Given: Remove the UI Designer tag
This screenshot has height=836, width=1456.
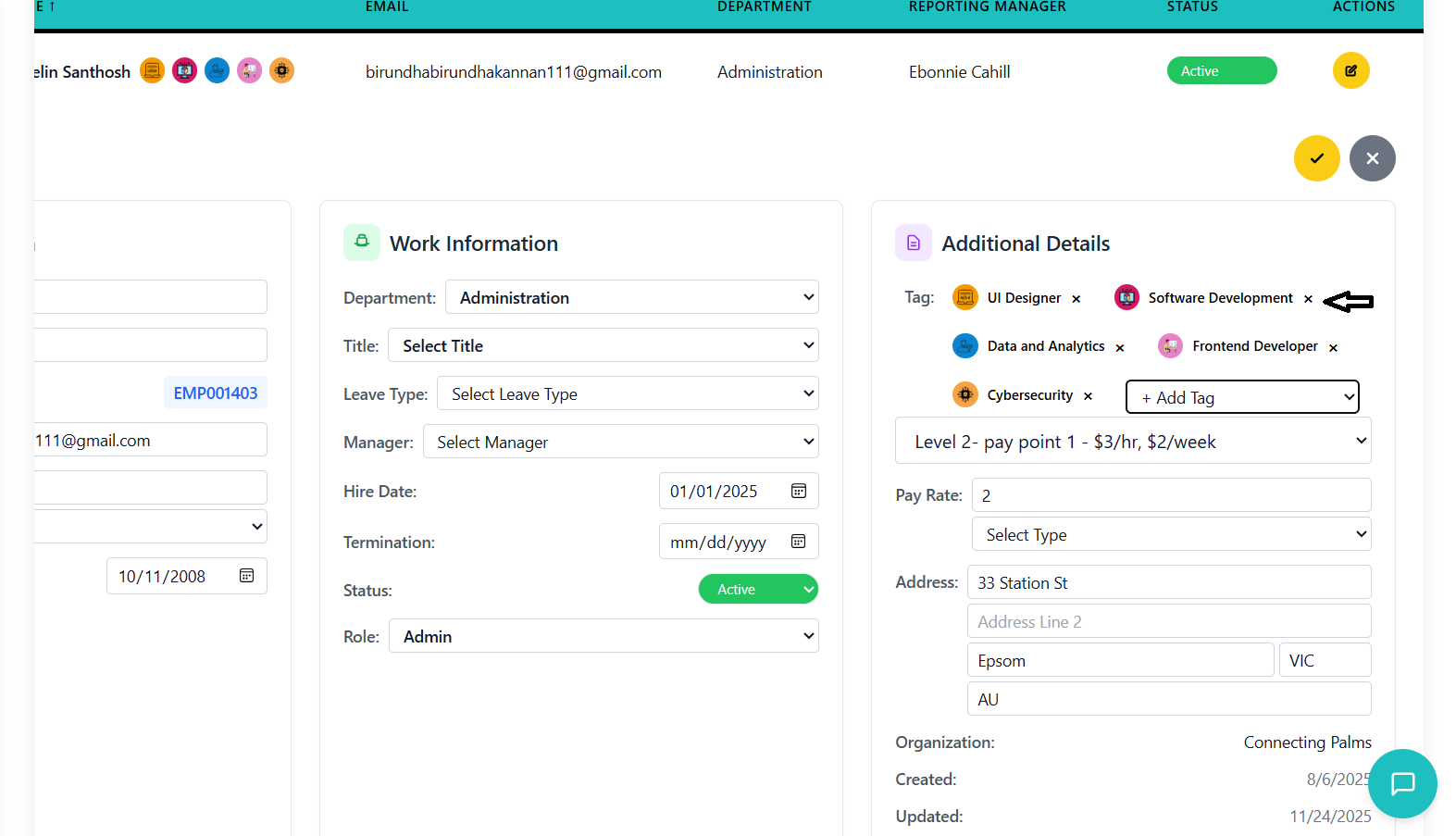Looking at the screenshot, I should [x=1076, y=299].
